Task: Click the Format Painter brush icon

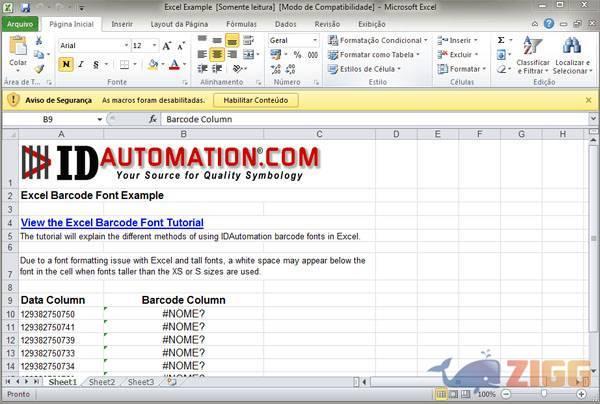Action: 39,69
